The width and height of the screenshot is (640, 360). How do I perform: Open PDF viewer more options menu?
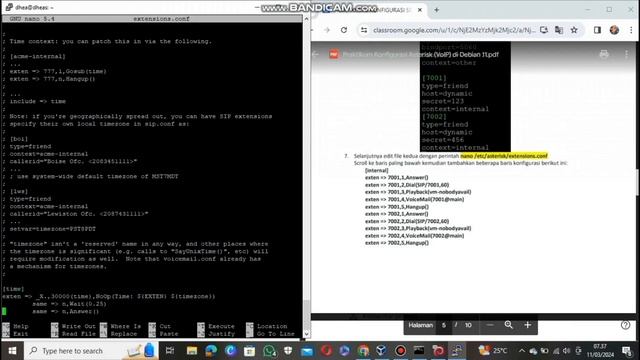click(627, 54)
